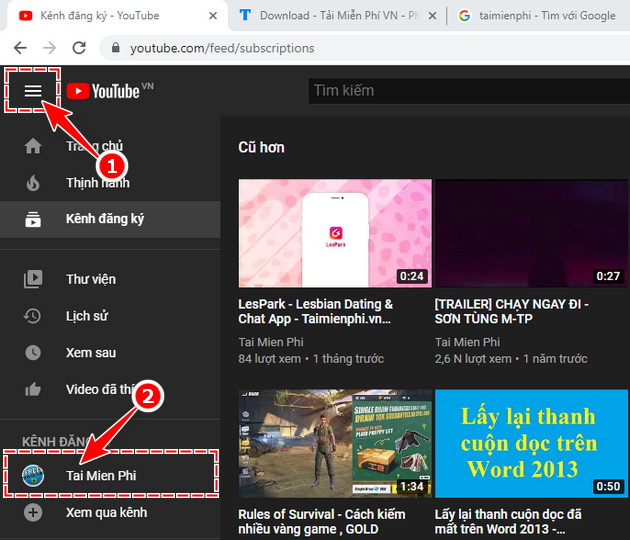Open the Tai Mien Phi subscribed channel

point(110,476)
